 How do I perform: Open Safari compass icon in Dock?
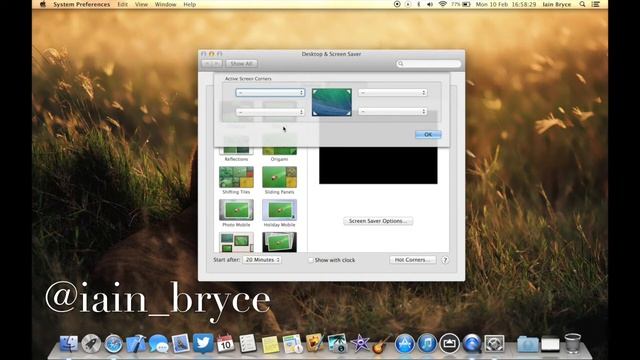tap(113, 344)
